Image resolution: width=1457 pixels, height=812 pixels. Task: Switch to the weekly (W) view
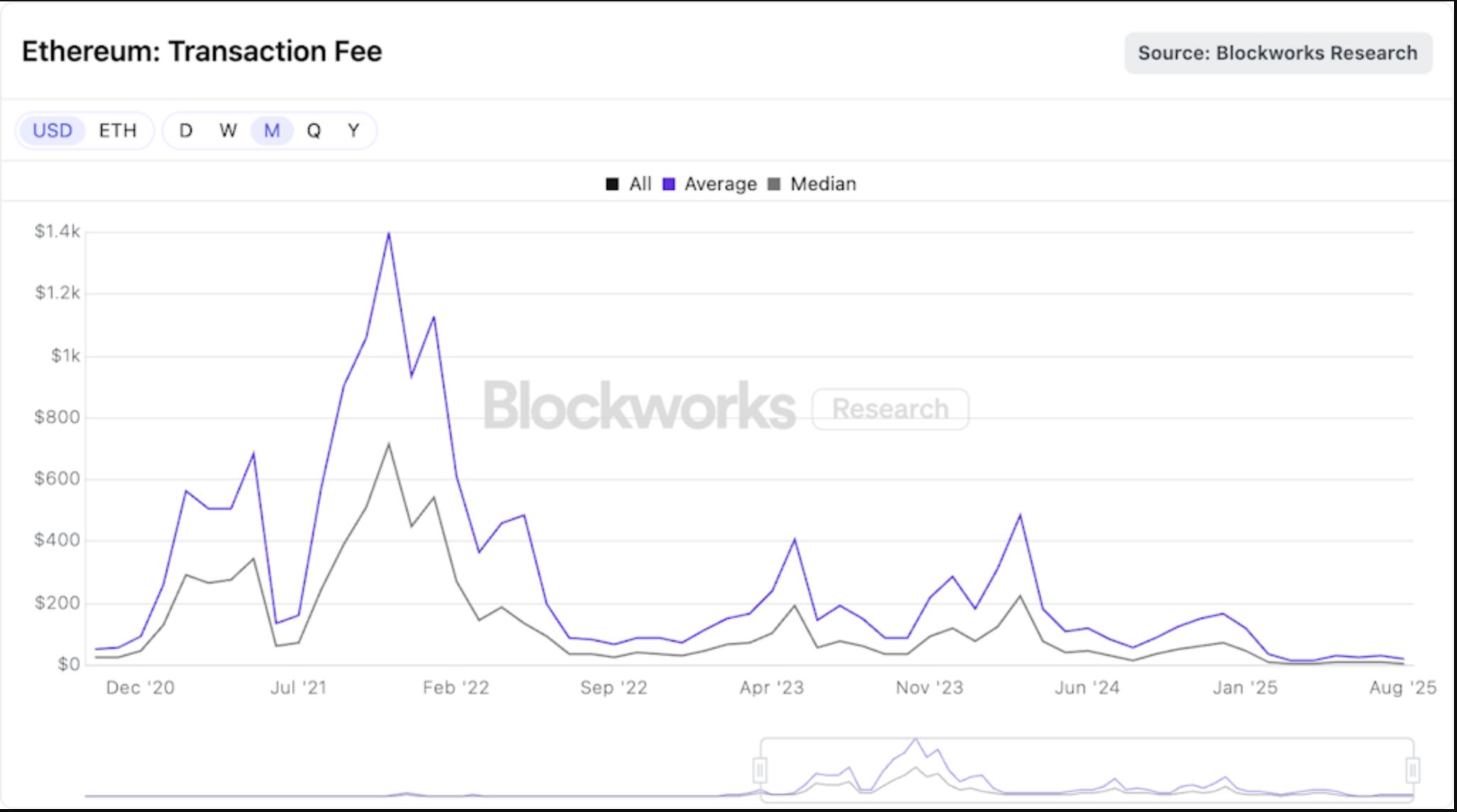pos(228,130)
